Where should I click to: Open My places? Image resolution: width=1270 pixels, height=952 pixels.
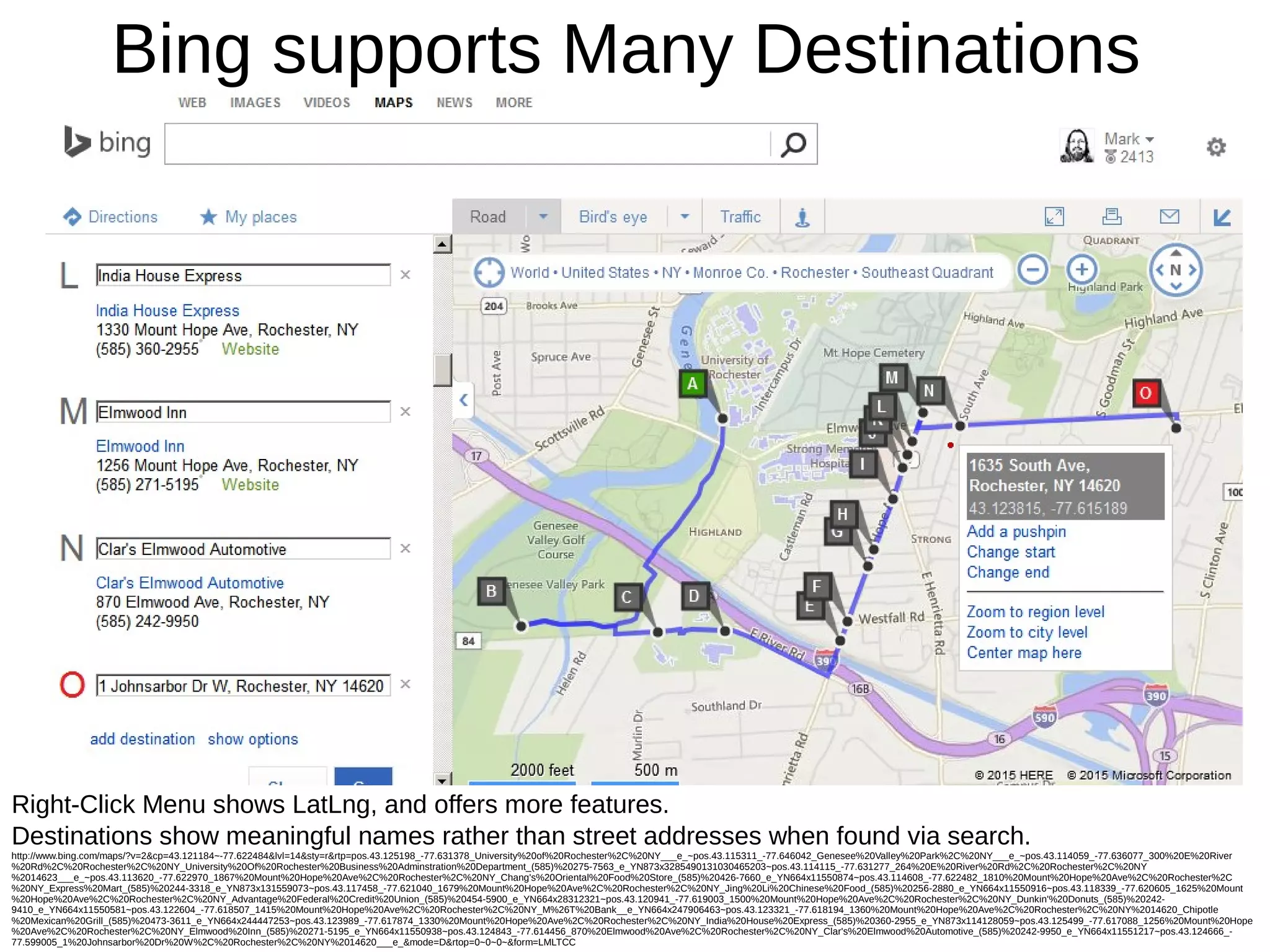(248, 216)
